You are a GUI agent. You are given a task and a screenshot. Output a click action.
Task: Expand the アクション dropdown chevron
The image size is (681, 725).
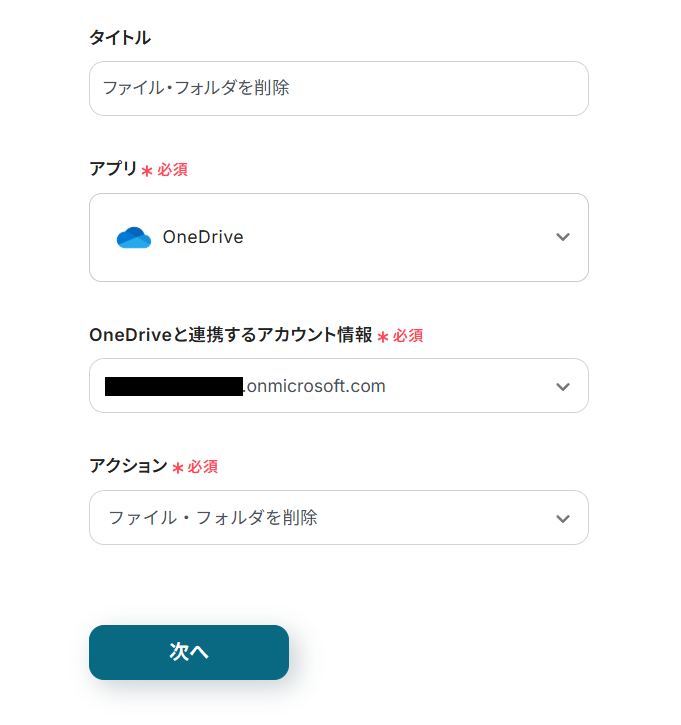click(563, 518)
